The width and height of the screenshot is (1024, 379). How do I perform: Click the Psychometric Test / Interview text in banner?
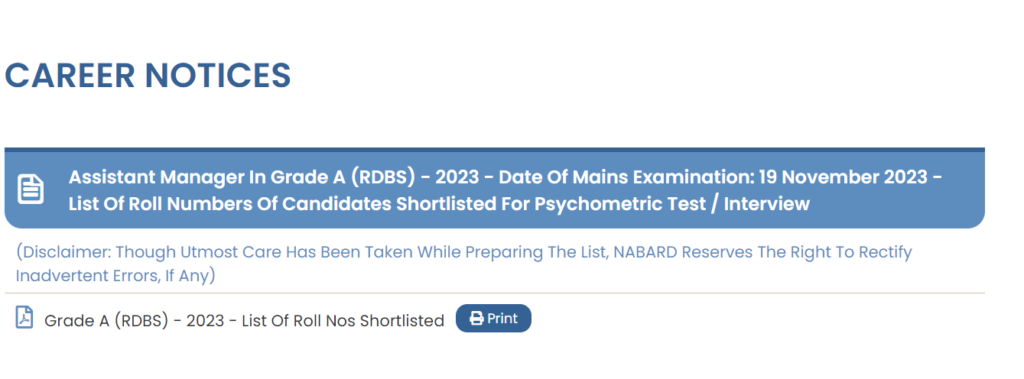pyautogui.click(x=672, y=204)
